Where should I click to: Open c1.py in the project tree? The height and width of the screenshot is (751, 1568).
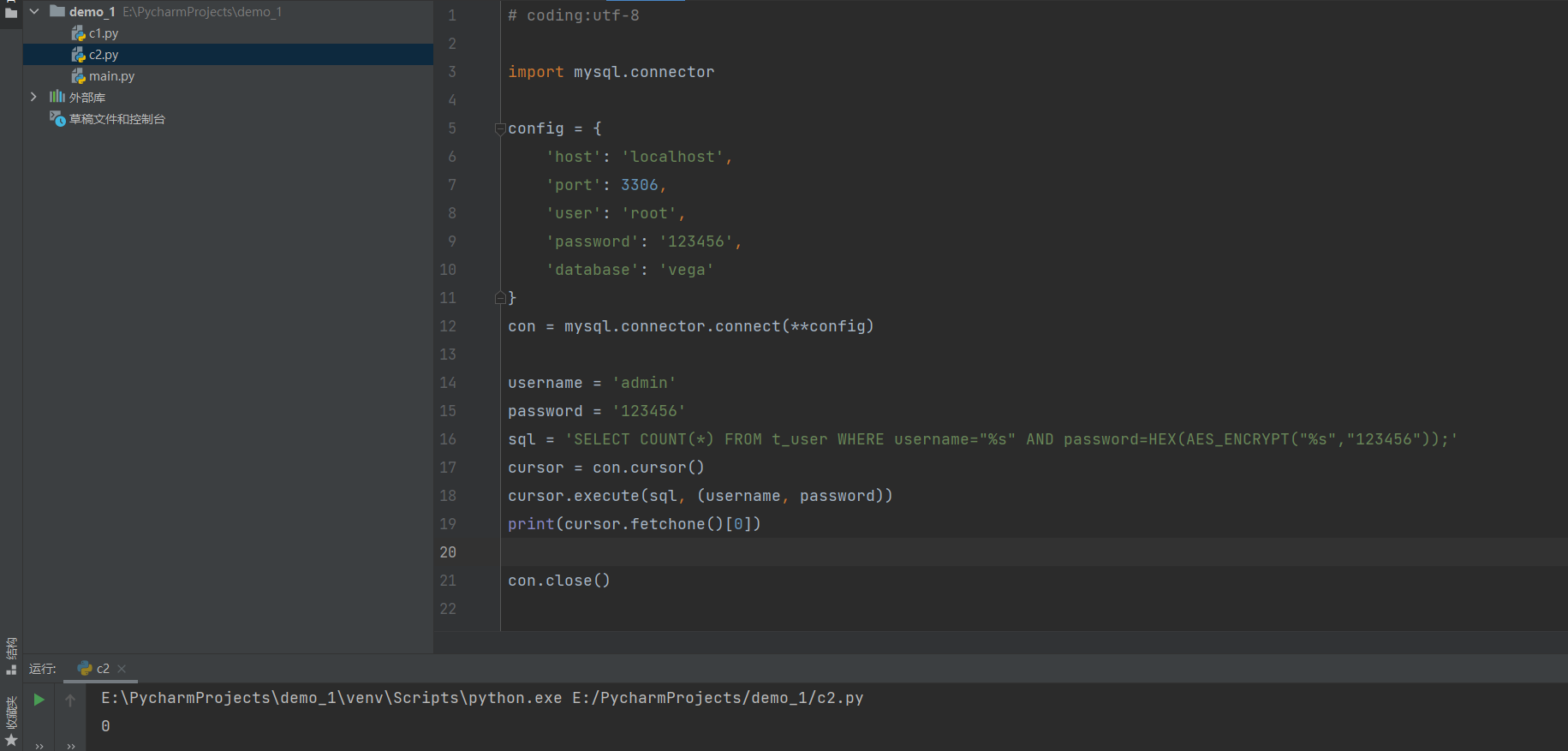(x=104, y=33)
